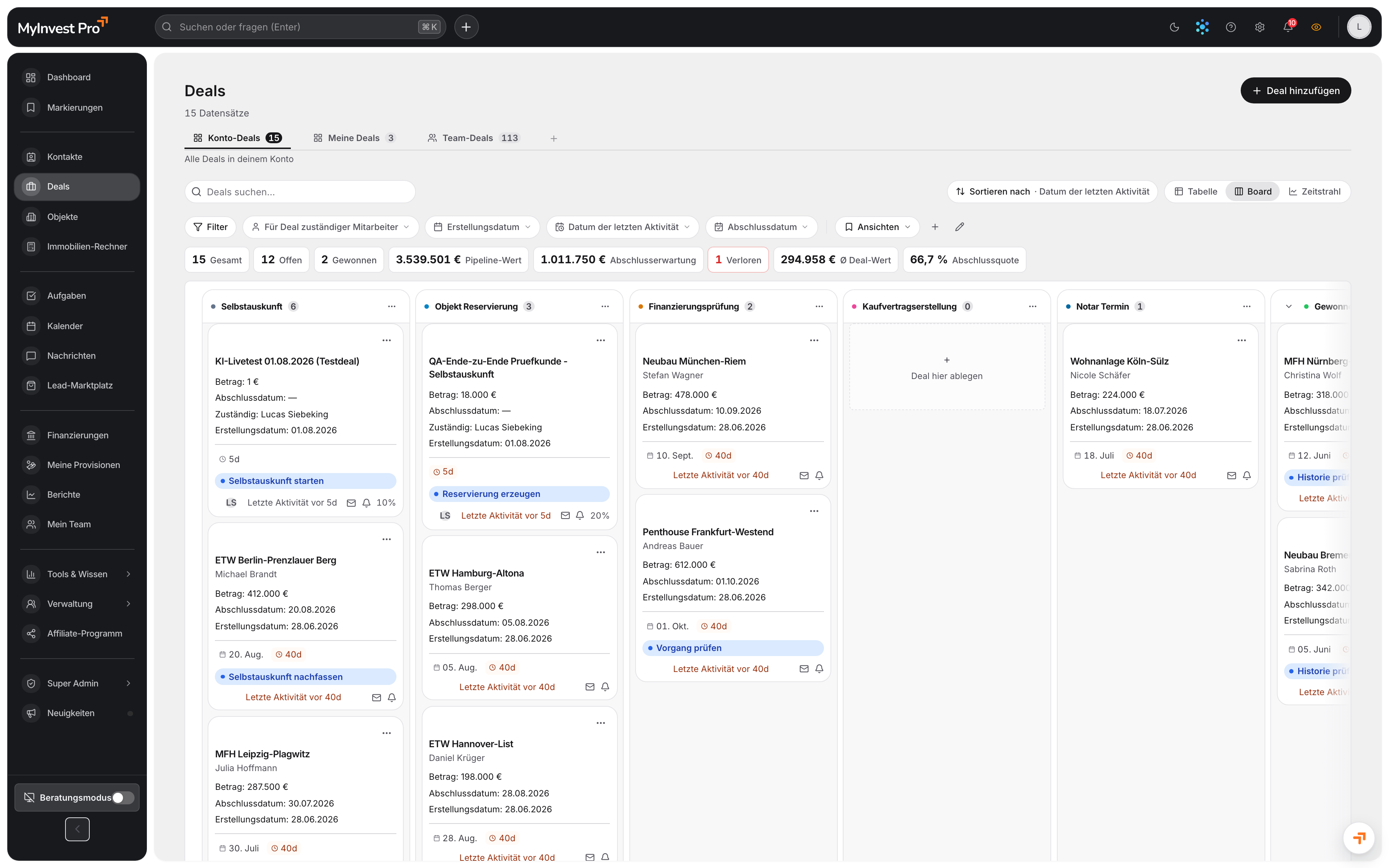Viewport: 1389px width, 868px height.
Task: Click the Deals suchen search field
Action: coord(300,192)
